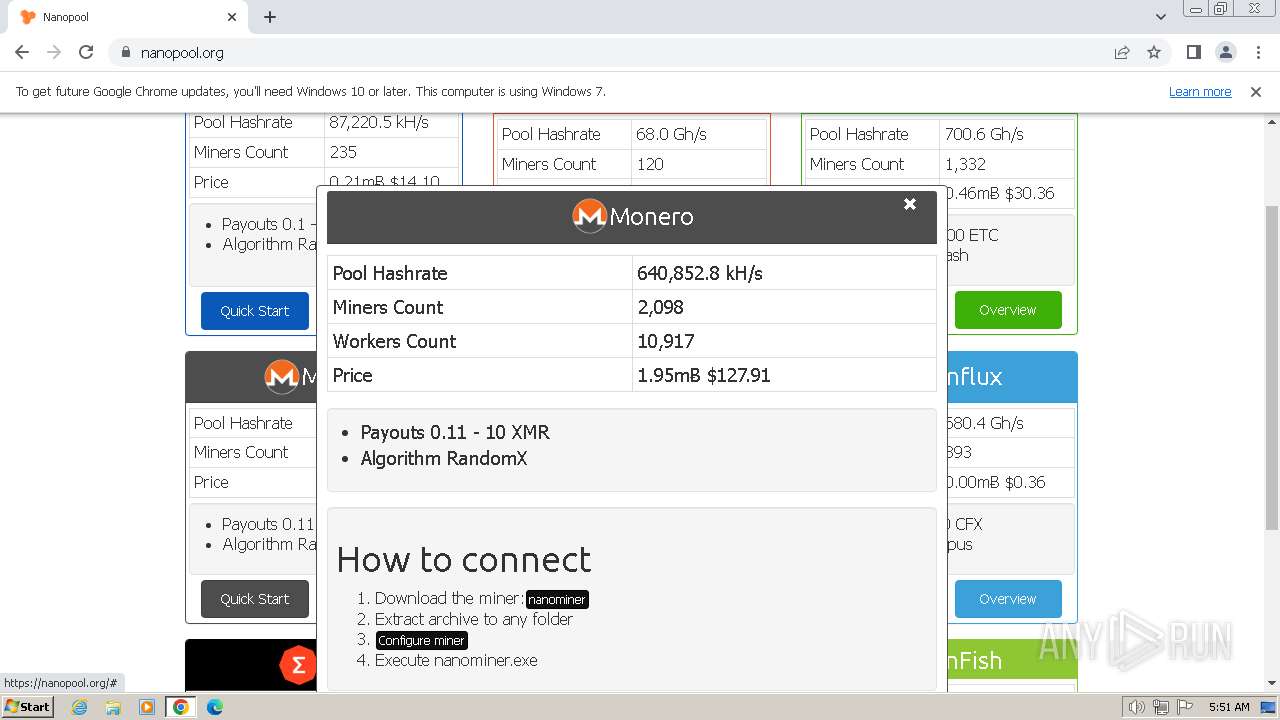
Task: Open Action Center flag icon
Action: (1185, 707)
